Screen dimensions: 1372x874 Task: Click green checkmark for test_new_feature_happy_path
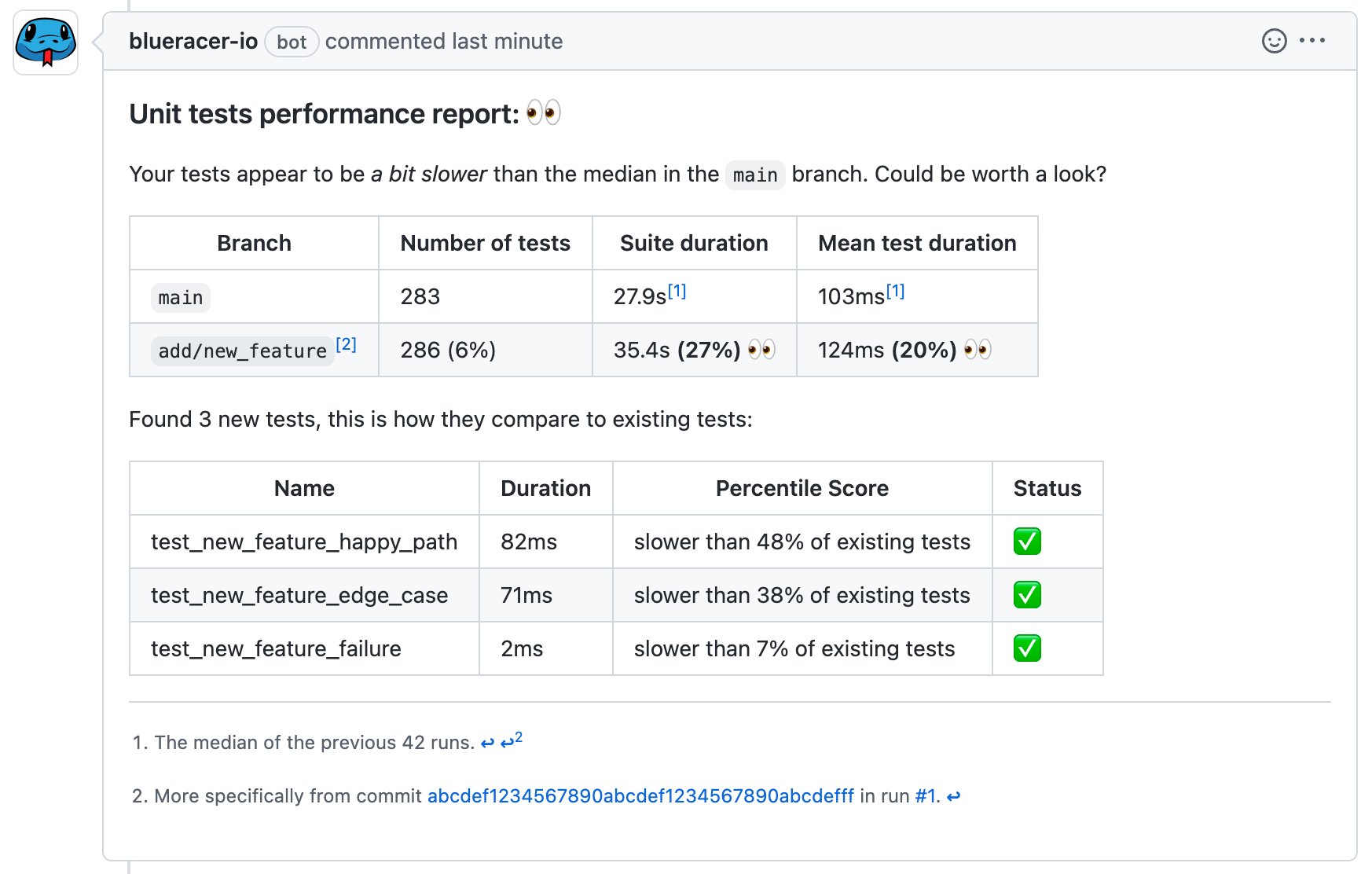pyautogui.click(x=1027, y=542)
